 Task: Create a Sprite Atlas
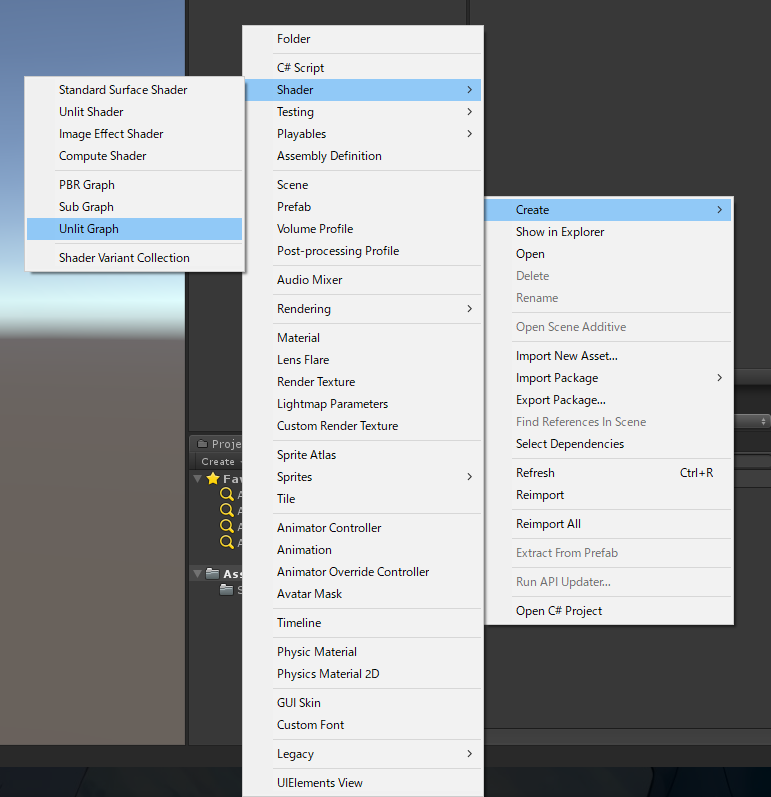(363, 455)
